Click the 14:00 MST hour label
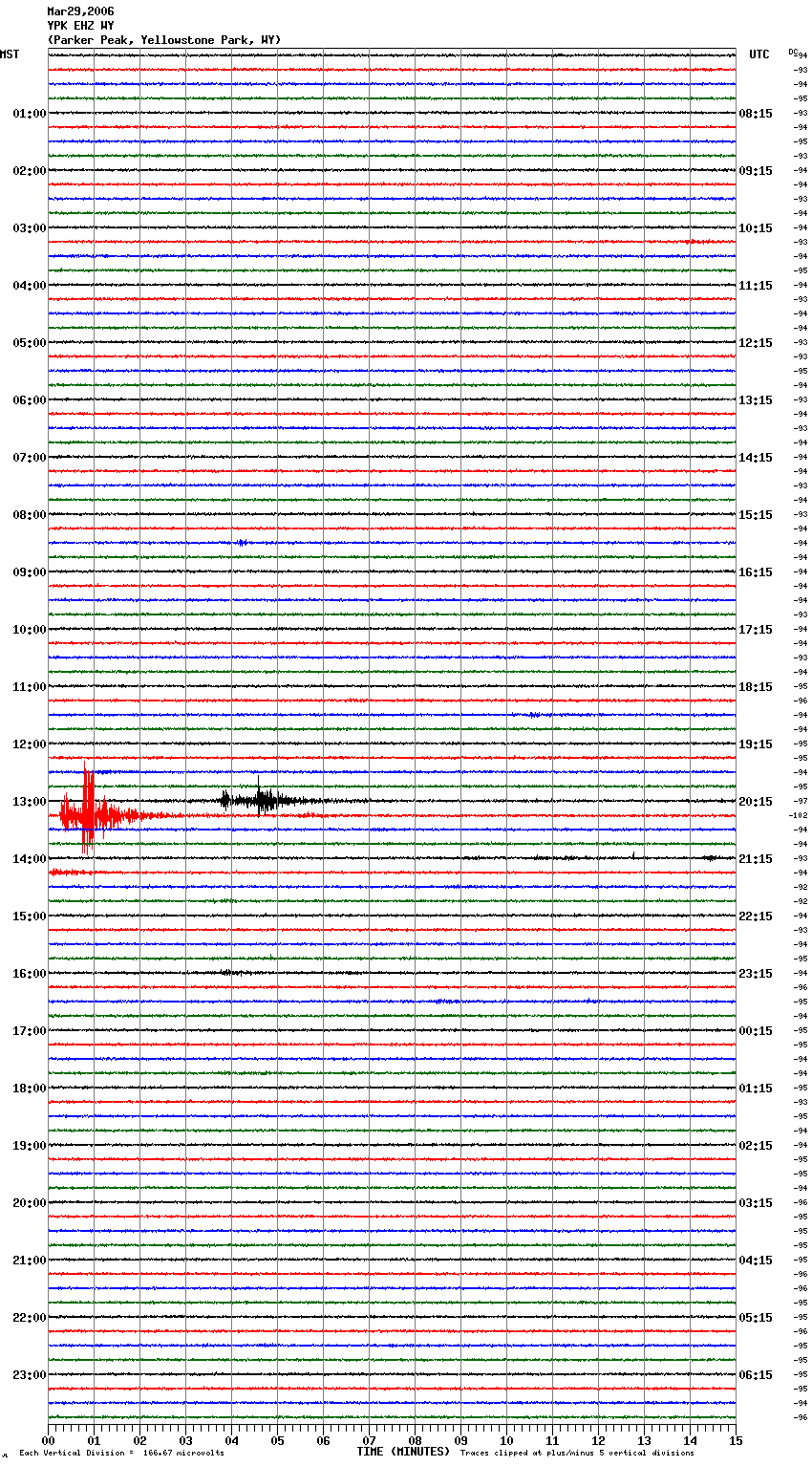812x1466 pixels. (30, 859)
